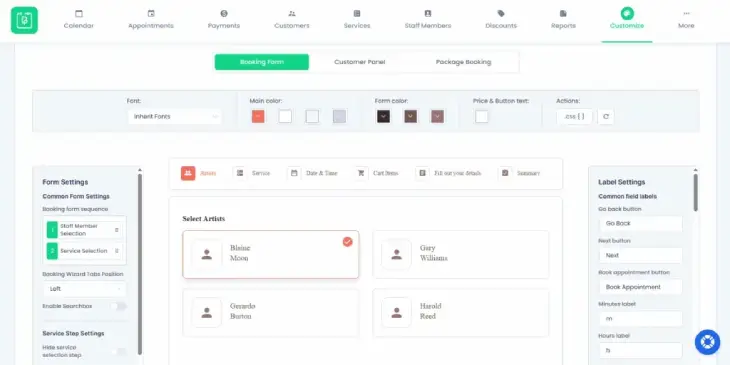
Task: Switch to the Booking Form tab
Action: pos(262,62)
